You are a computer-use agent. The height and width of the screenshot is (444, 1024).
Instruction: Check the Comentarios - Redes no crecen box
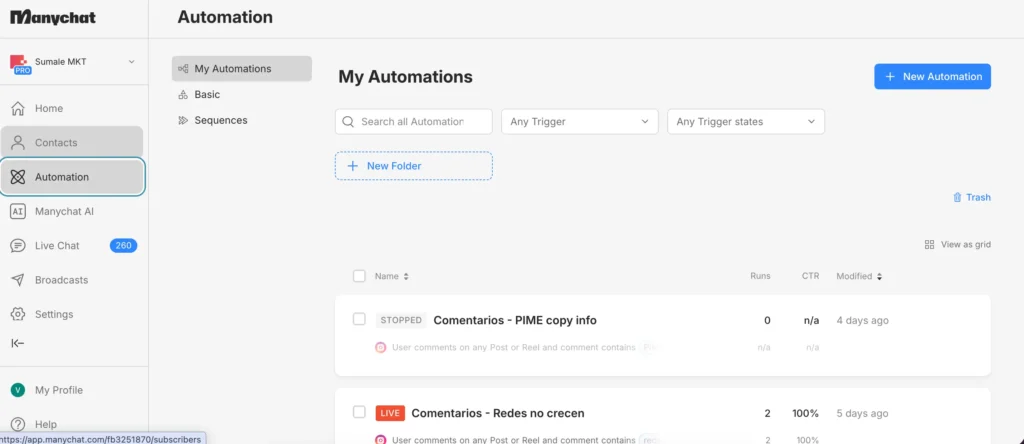(x=359, y=412)
